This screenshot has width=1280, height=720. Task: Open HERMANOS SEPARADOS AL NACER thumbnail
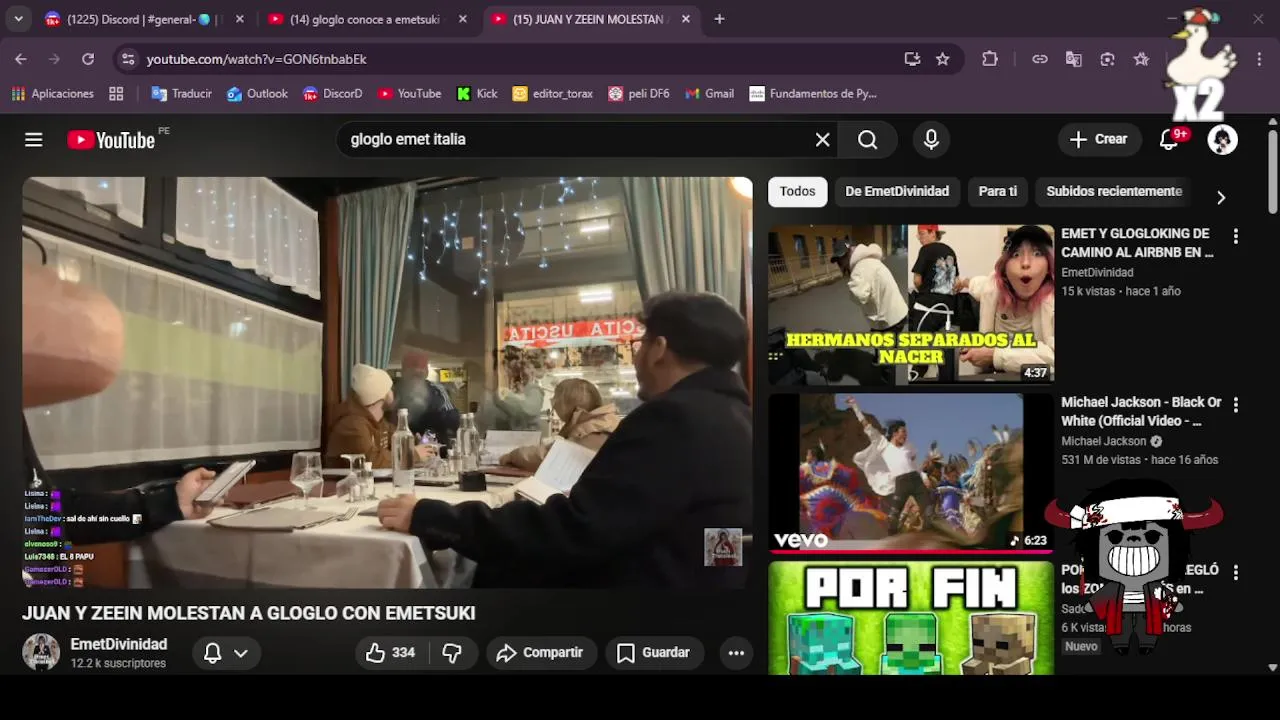pos(911,305)
